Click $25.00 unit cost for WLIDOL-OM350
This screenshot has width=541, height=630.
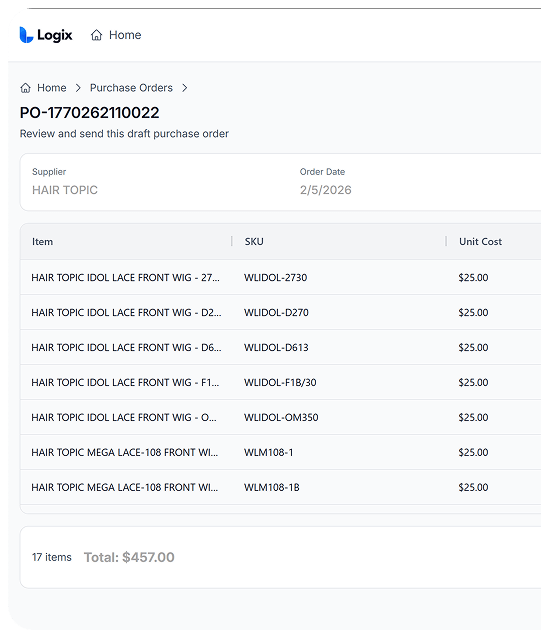473,417
